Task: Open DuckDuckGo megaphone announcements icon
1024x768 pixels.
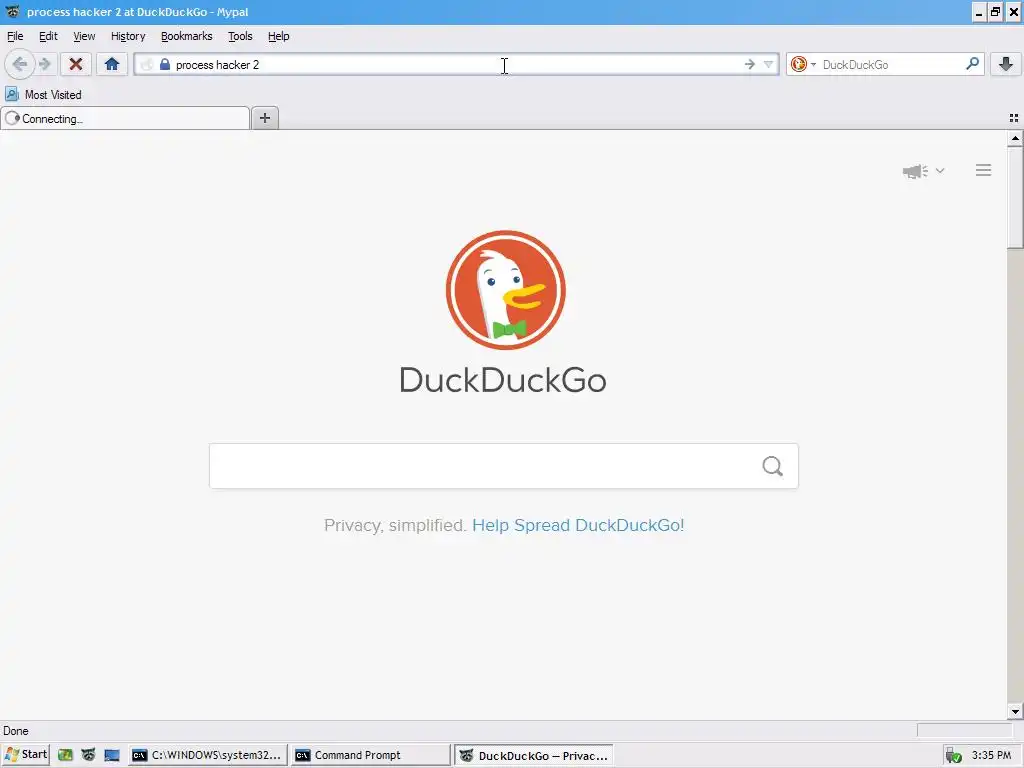Action: (x=915, y=171)
